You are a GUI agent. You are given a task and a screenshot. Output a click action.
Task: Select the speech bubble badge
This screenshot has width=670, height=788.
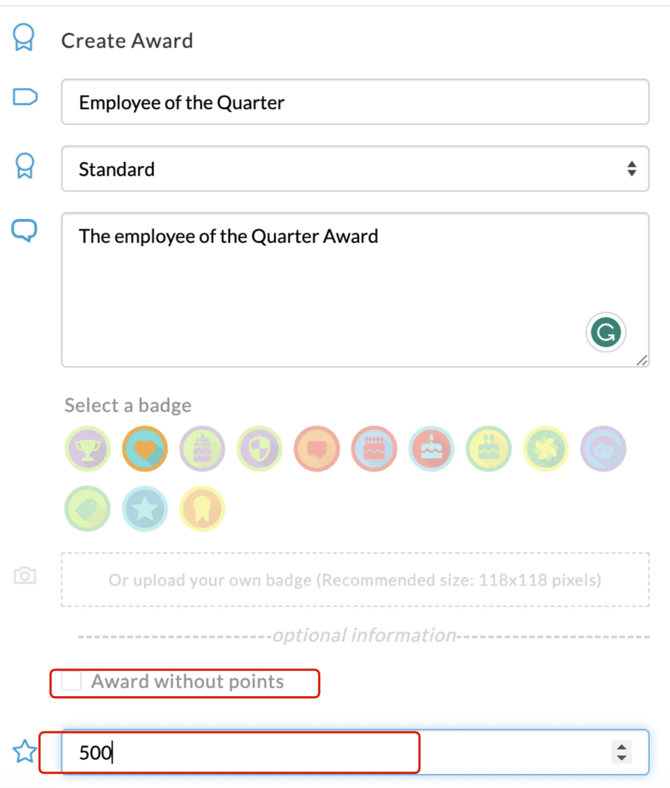click(317, 449)
